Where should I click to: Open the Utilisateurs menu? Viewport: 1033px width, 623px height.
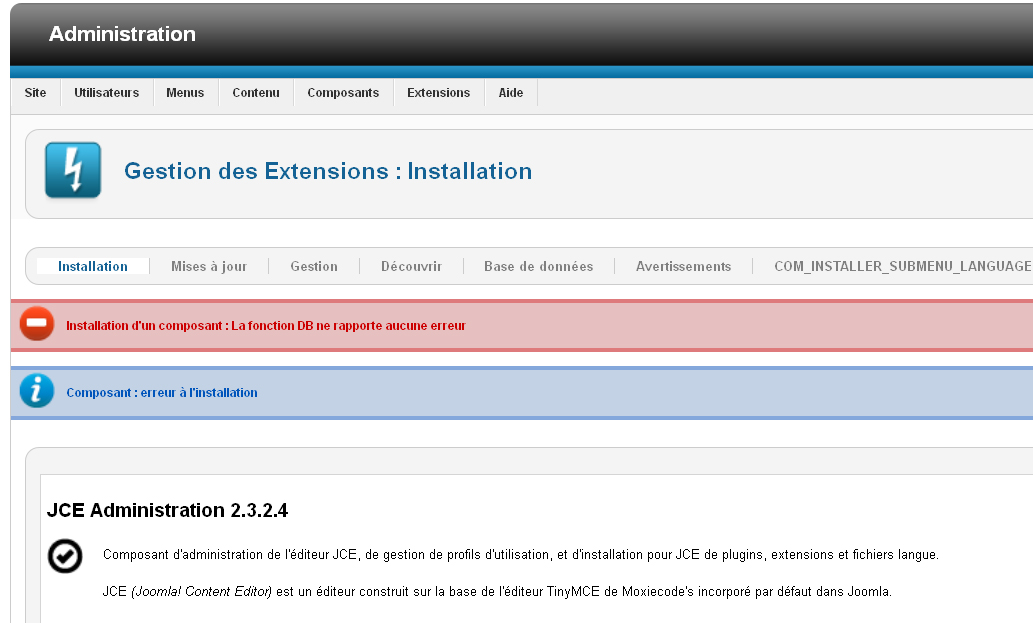coord(107,93)
